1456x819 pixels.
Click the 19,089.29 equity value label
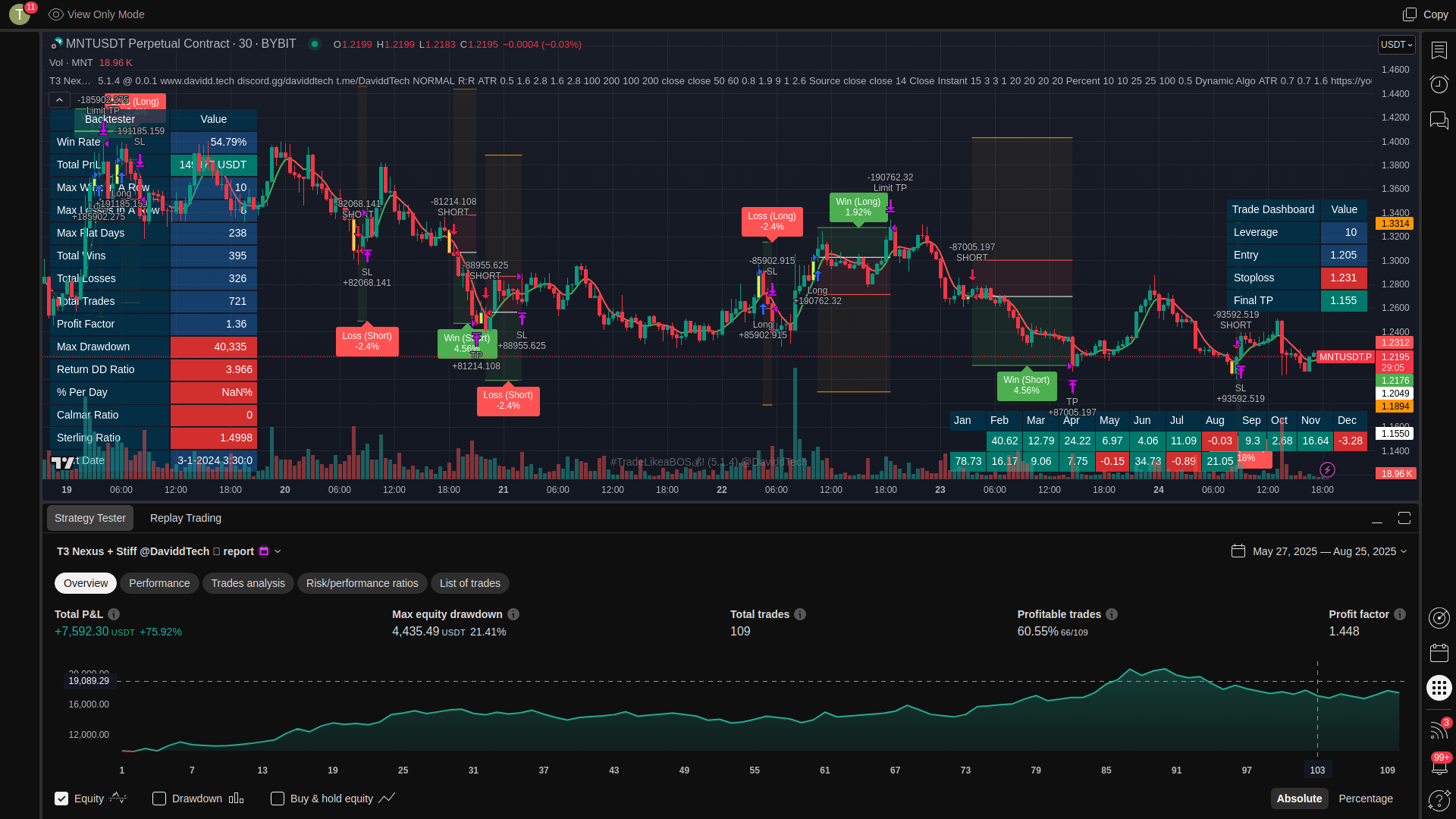pos(89,681)
